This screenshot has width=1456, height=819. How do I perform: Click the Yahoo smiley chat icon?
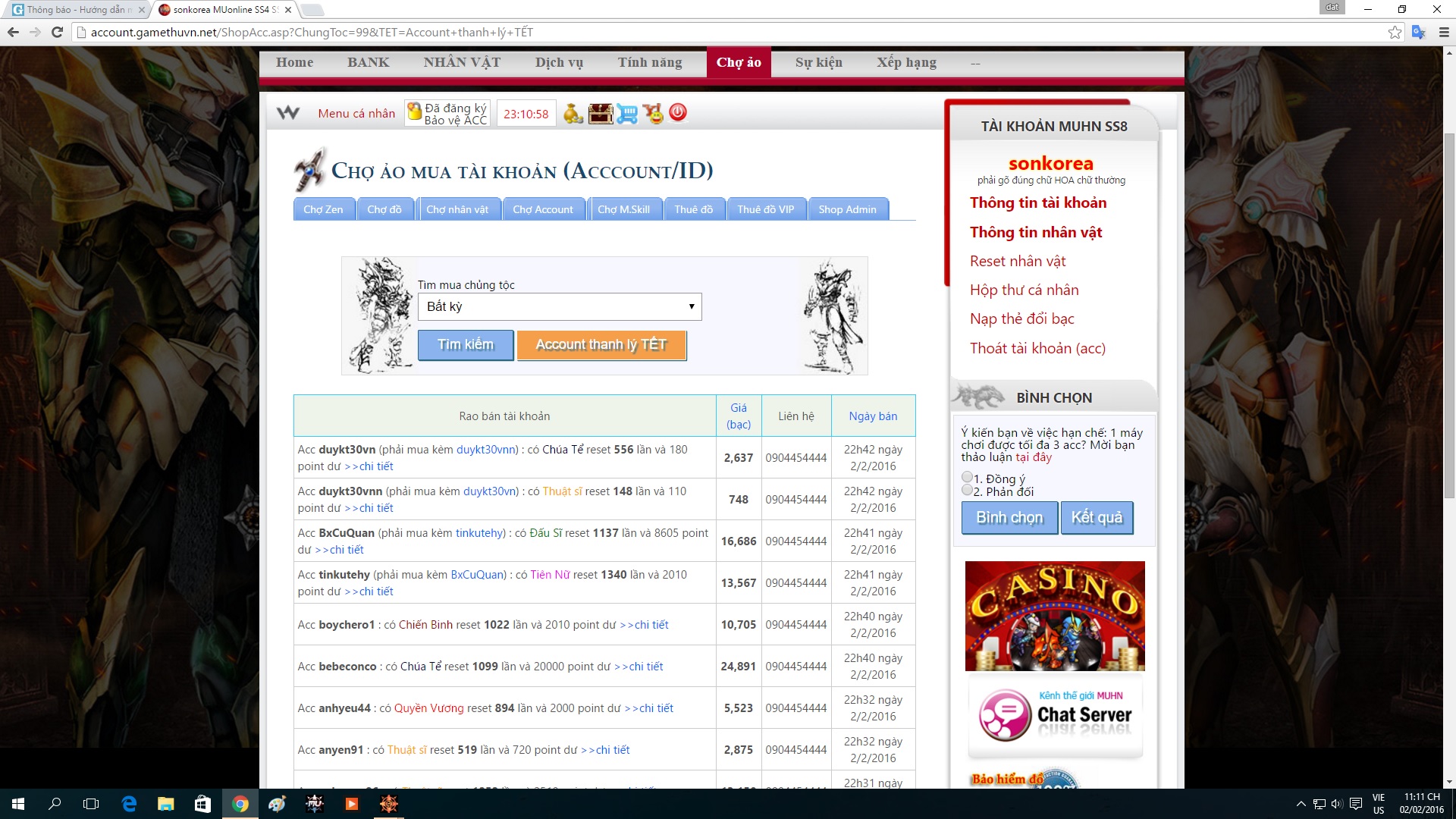coord(653,114)
